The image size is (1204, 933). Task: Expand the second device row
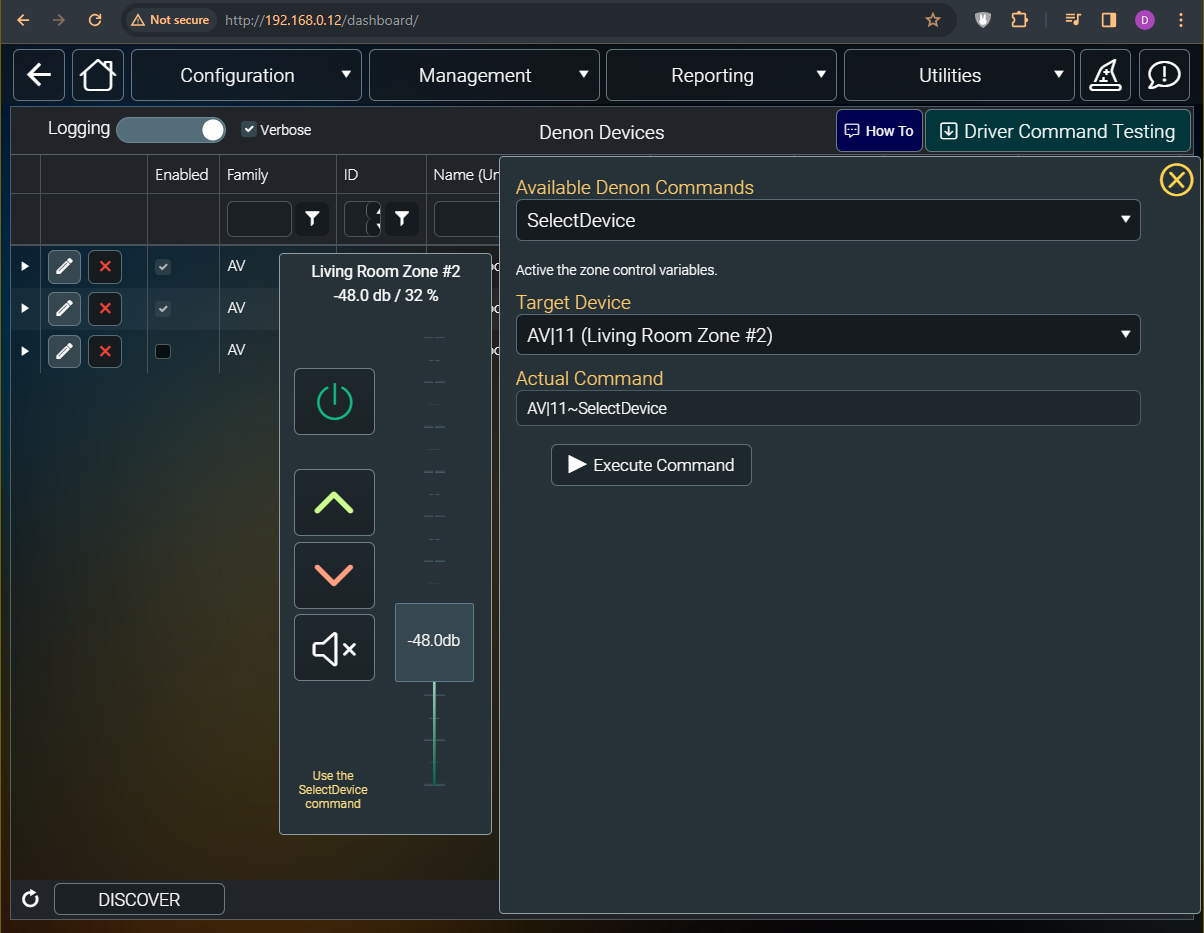tap(25, 308)
